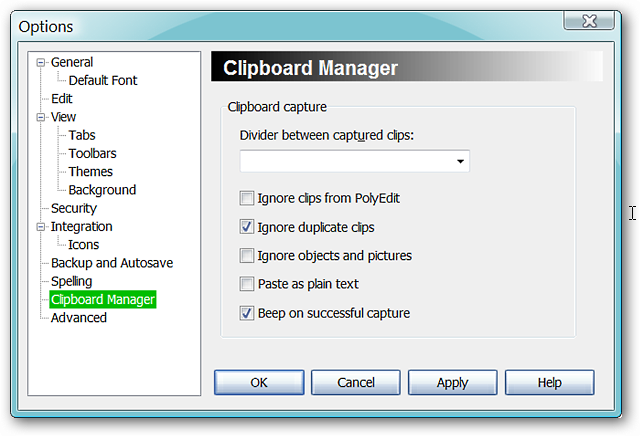Enable Ignore clips from PolyEdit

point(247,198)
